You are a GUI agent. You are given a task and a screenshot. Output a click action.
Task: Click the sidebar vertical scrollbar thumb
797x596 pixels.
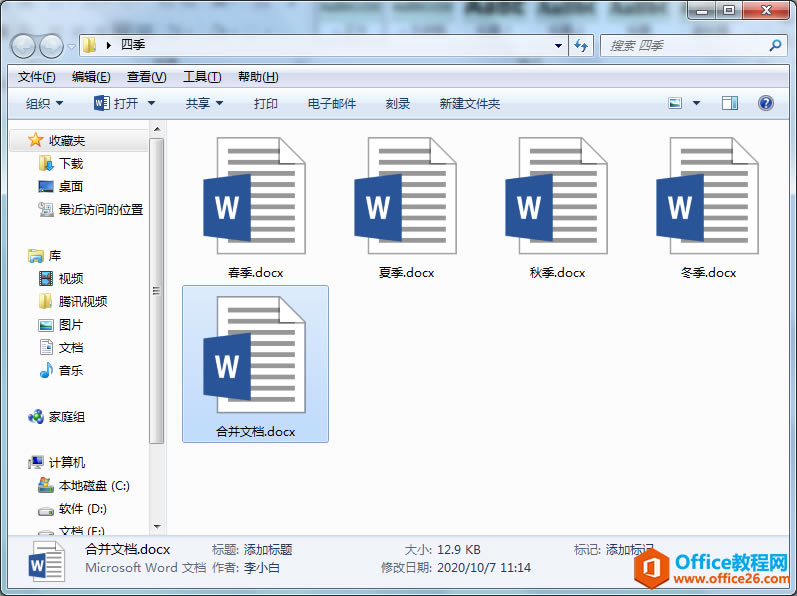(x=157, y=291)
